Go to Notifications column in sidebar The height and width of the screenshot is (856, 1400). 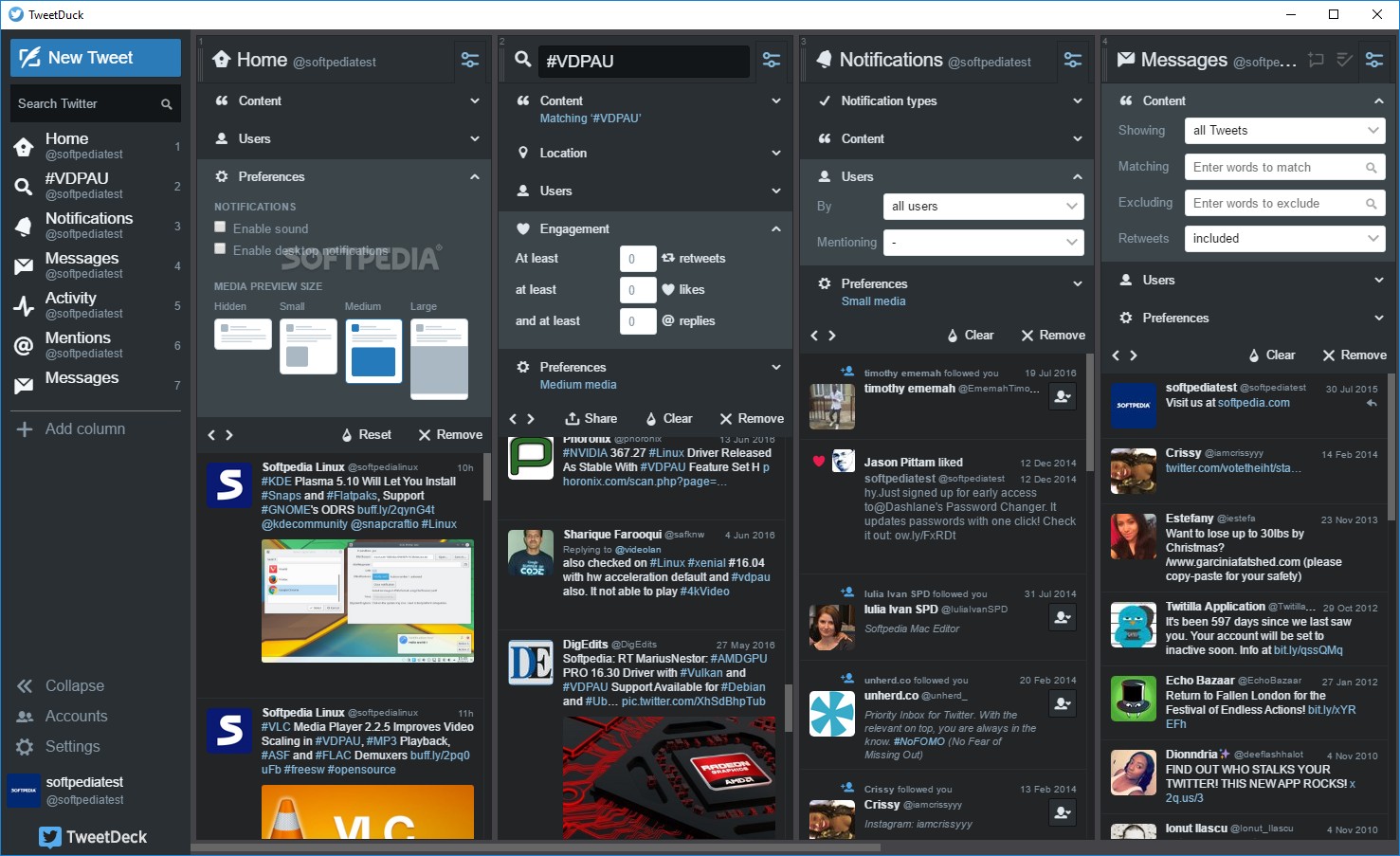click(x=95, y=226)
